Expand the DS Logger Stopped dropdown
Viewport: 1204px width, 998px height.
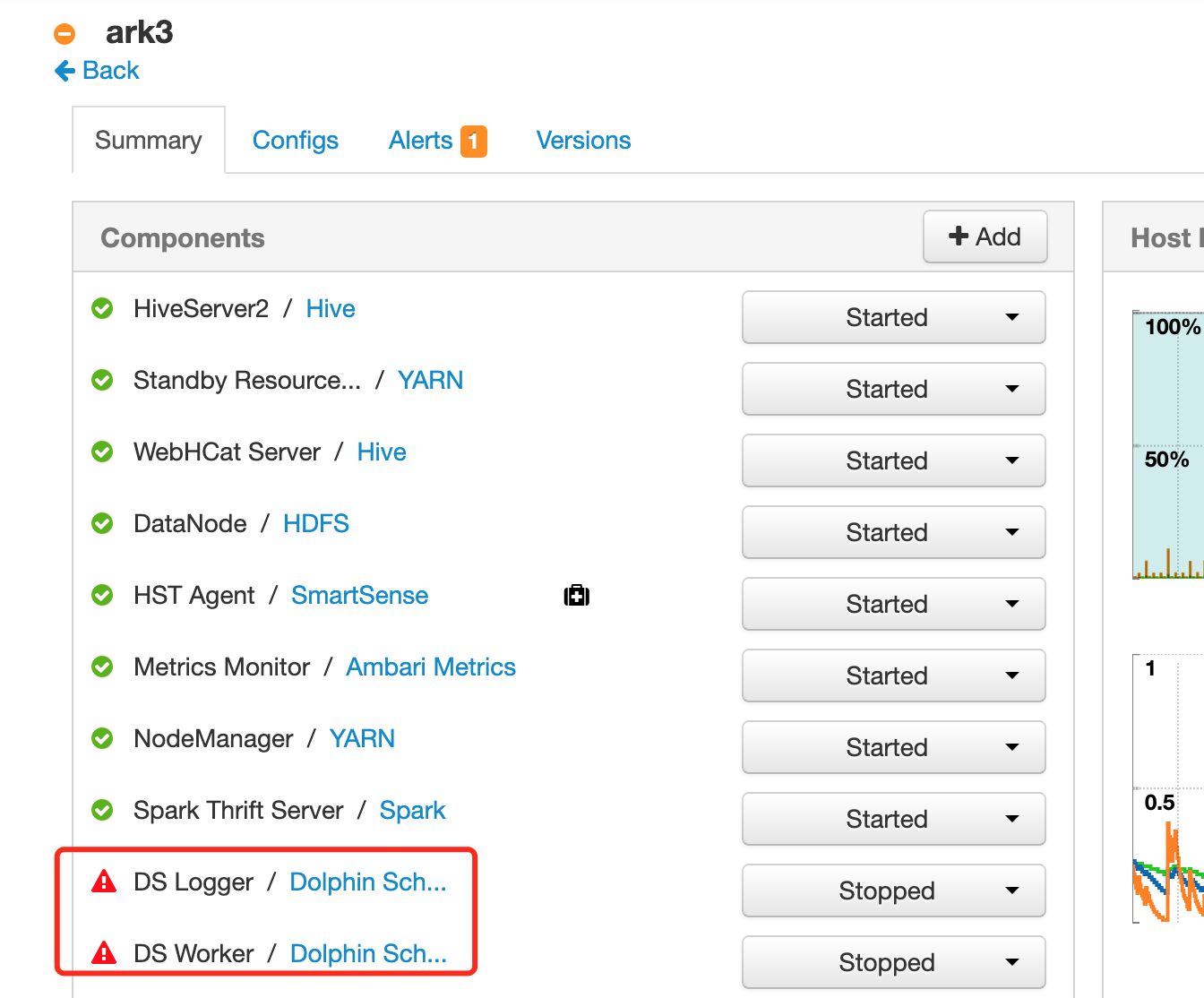pyautogui.click(x=893, y=890)
